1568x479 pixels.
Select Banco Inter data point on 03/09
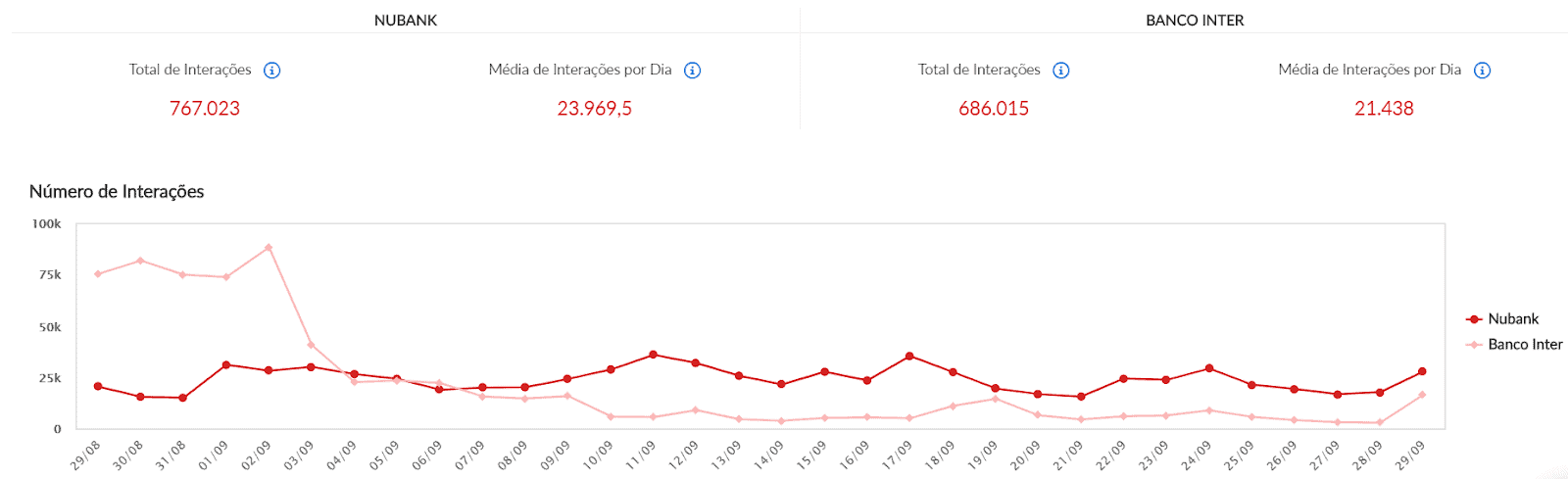point(312,345)
